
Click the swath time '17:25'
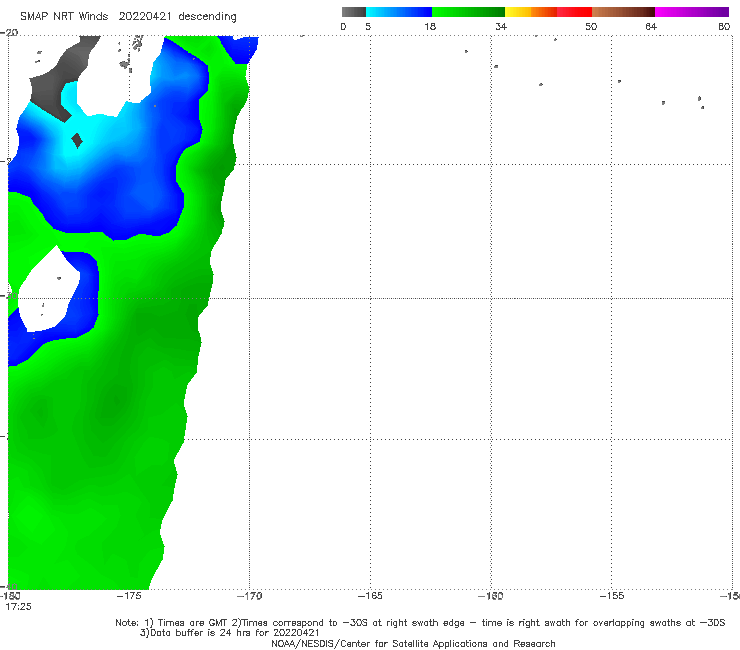tap(18, 607)
